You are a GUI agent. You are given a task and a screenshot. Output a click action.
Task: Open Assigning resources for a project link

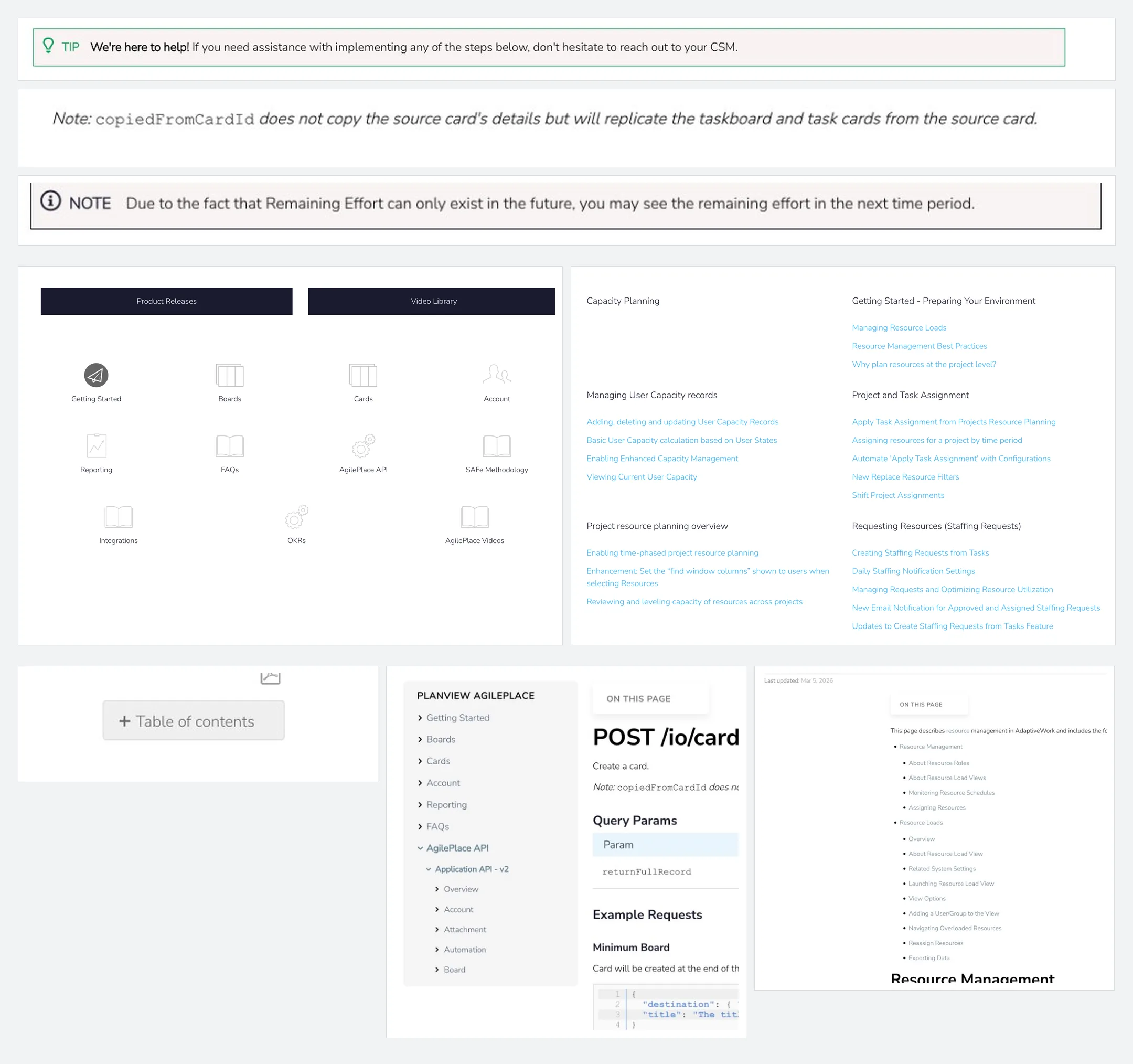click(937, 440)
